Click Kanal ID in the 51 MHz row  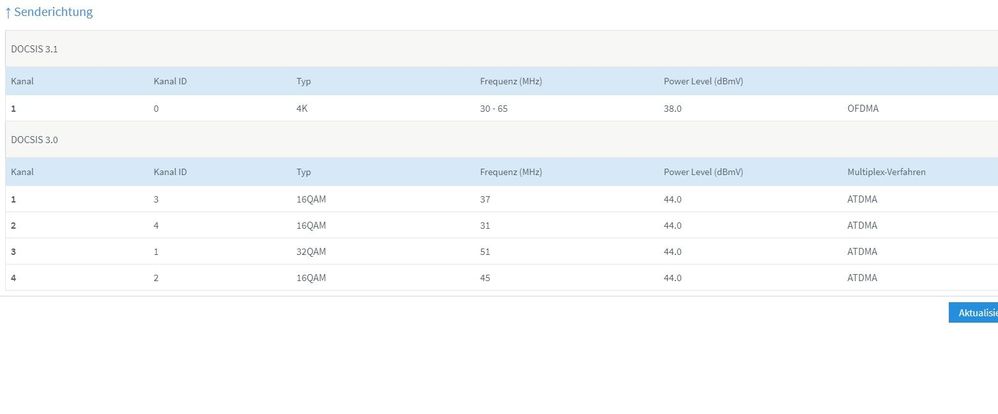pos(156,252)
